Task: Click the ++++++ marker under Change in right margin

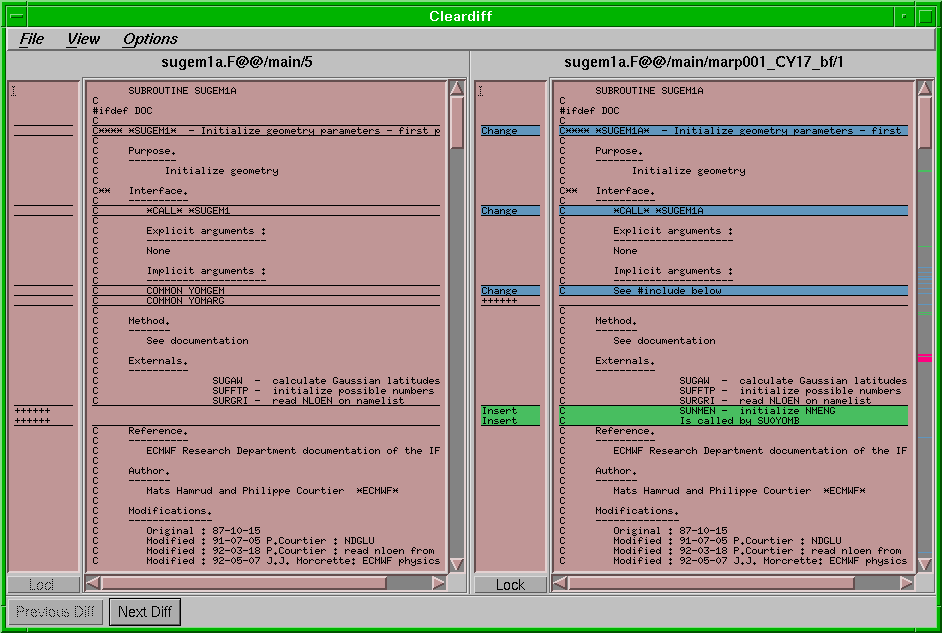Action: tap(499, 301)
